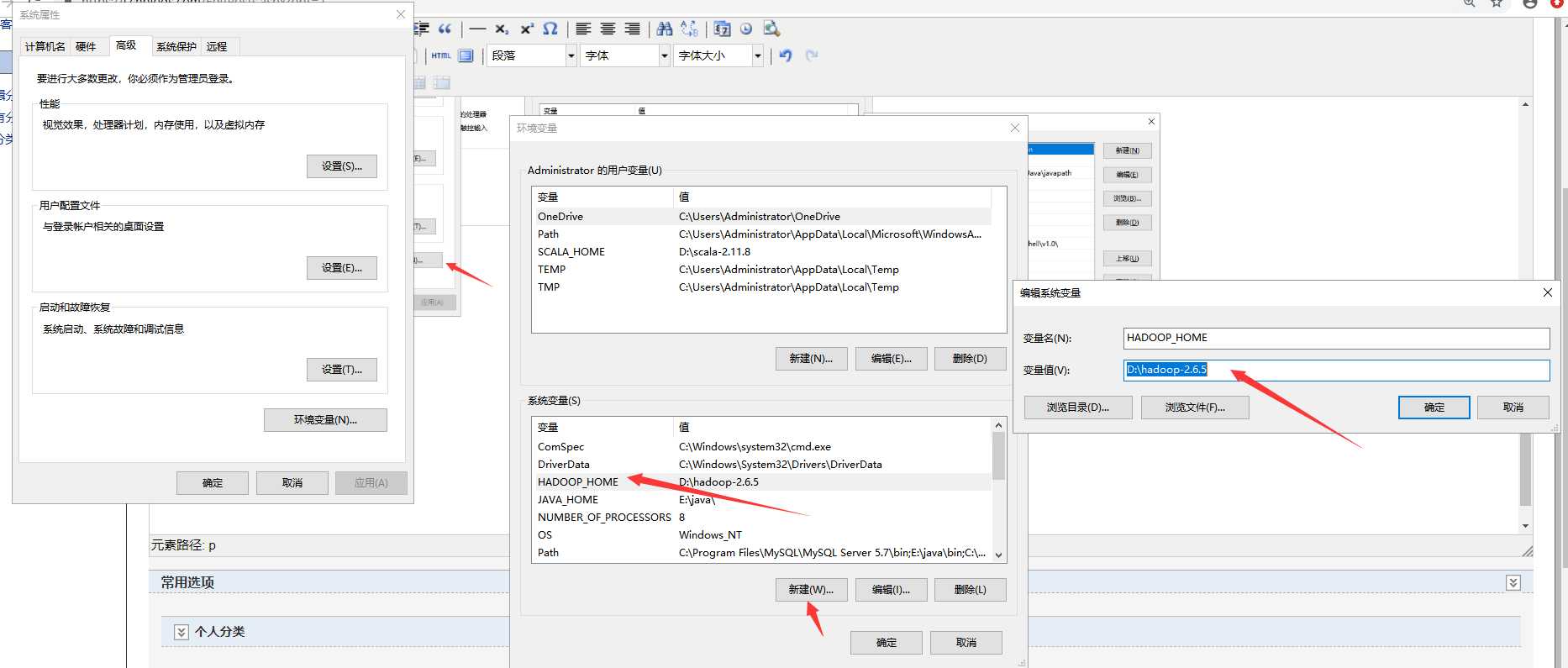Collapse the 常用选项 section
Viewport: 1568px width, 668px height.
(x=1513, y=582)
